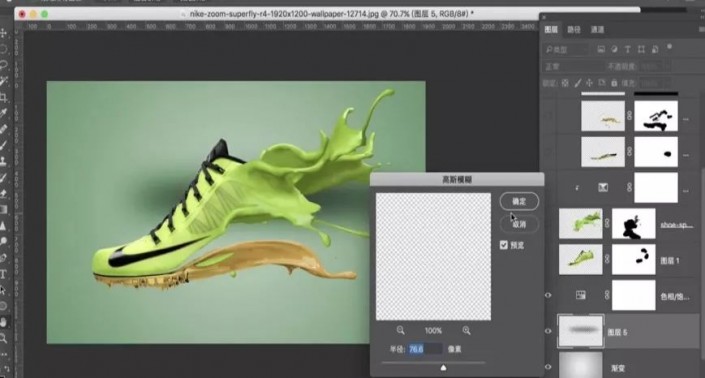
Task: Click the blur radius slider handle
Action: click(x=443, y=368)
